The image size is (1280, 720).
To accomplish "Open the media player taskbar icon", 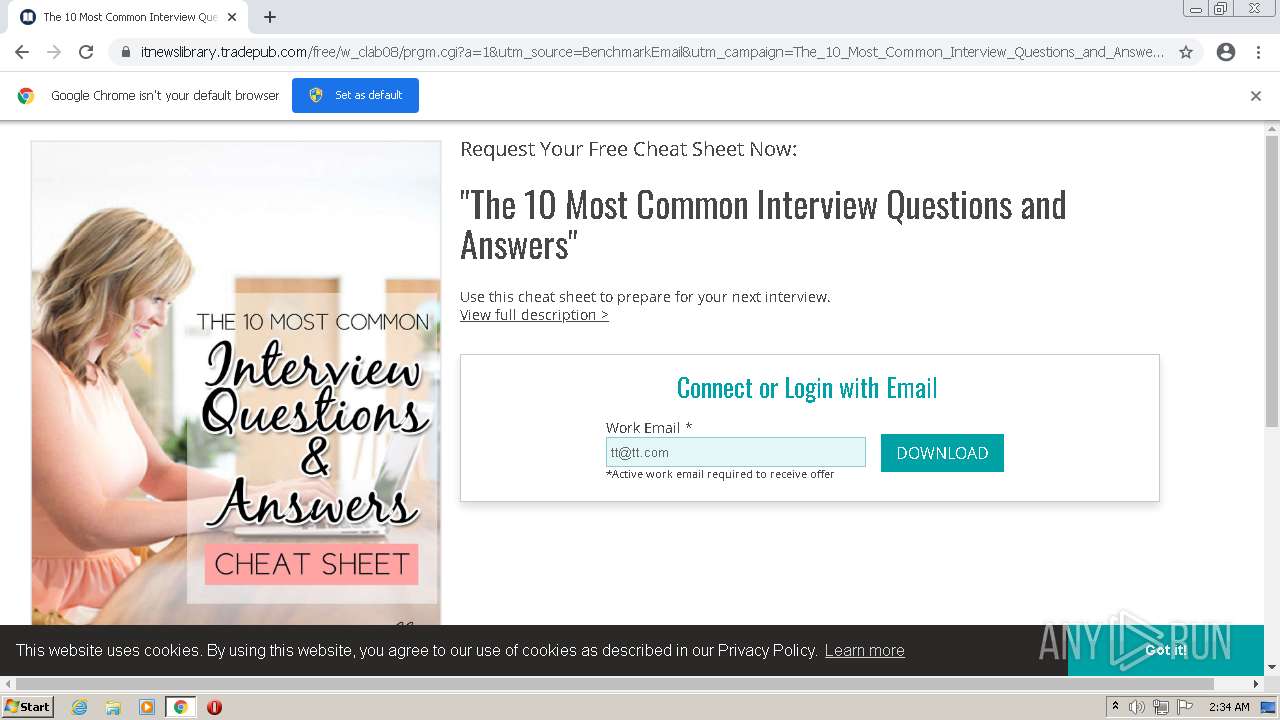I will pyautogui.click(x=147, y=707).
